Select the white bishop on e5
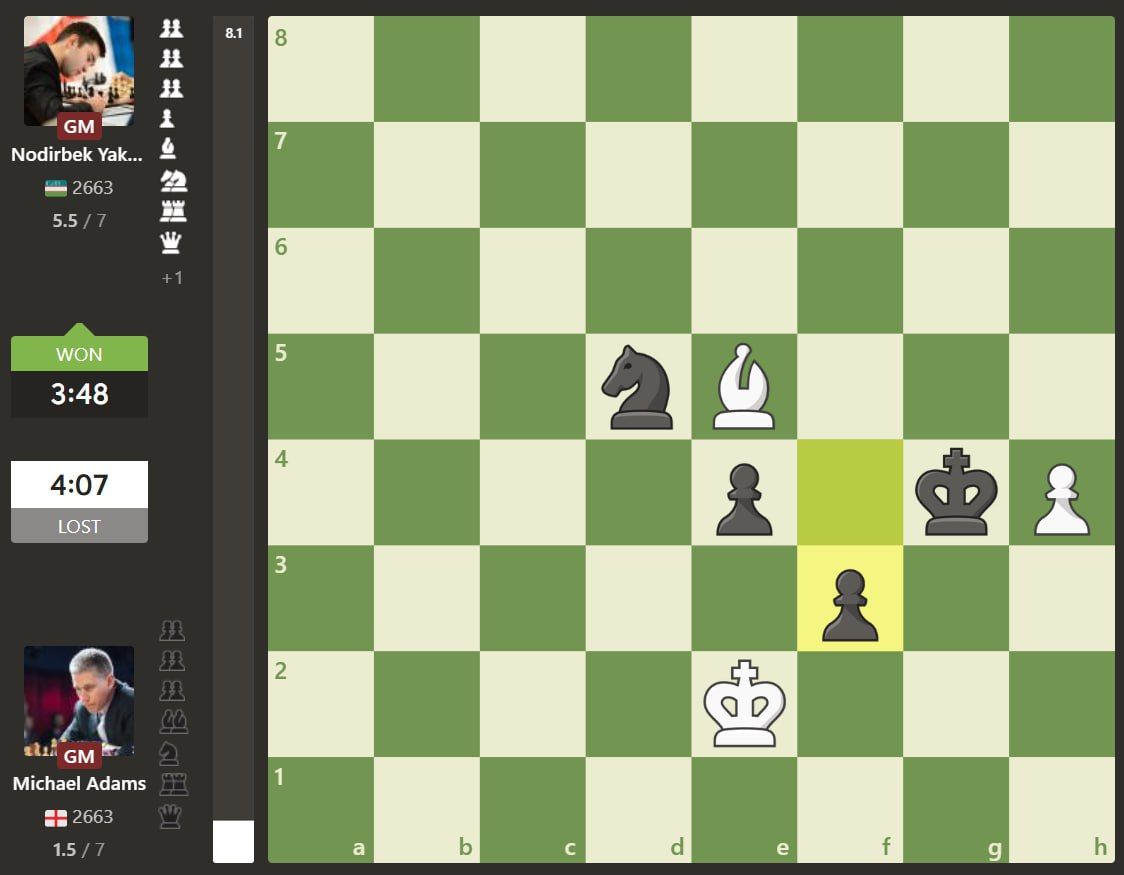 [744, 387]
